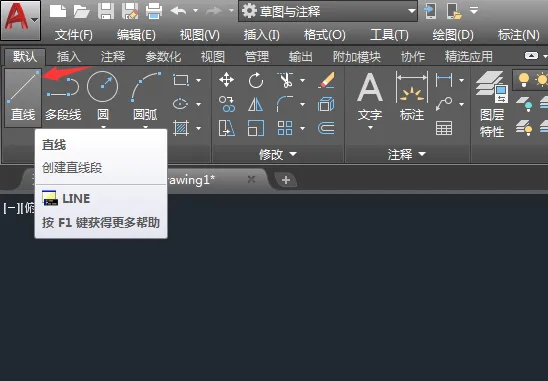Switch to the 管理 ribbon tab
Screen dimensions: 548x381
pos(257,57)
